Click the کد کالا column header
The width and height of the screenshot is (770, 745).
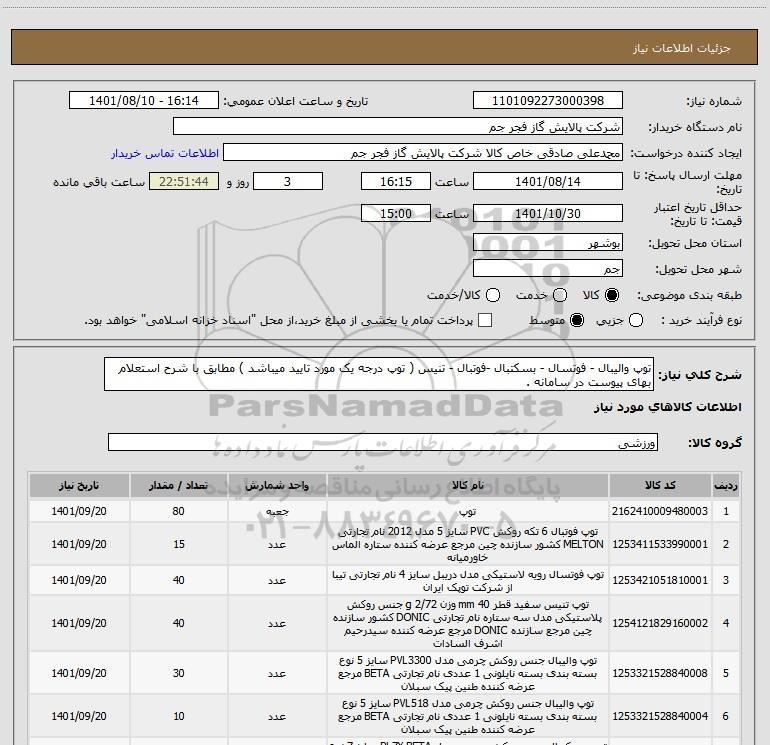click(x=660, y=485)
